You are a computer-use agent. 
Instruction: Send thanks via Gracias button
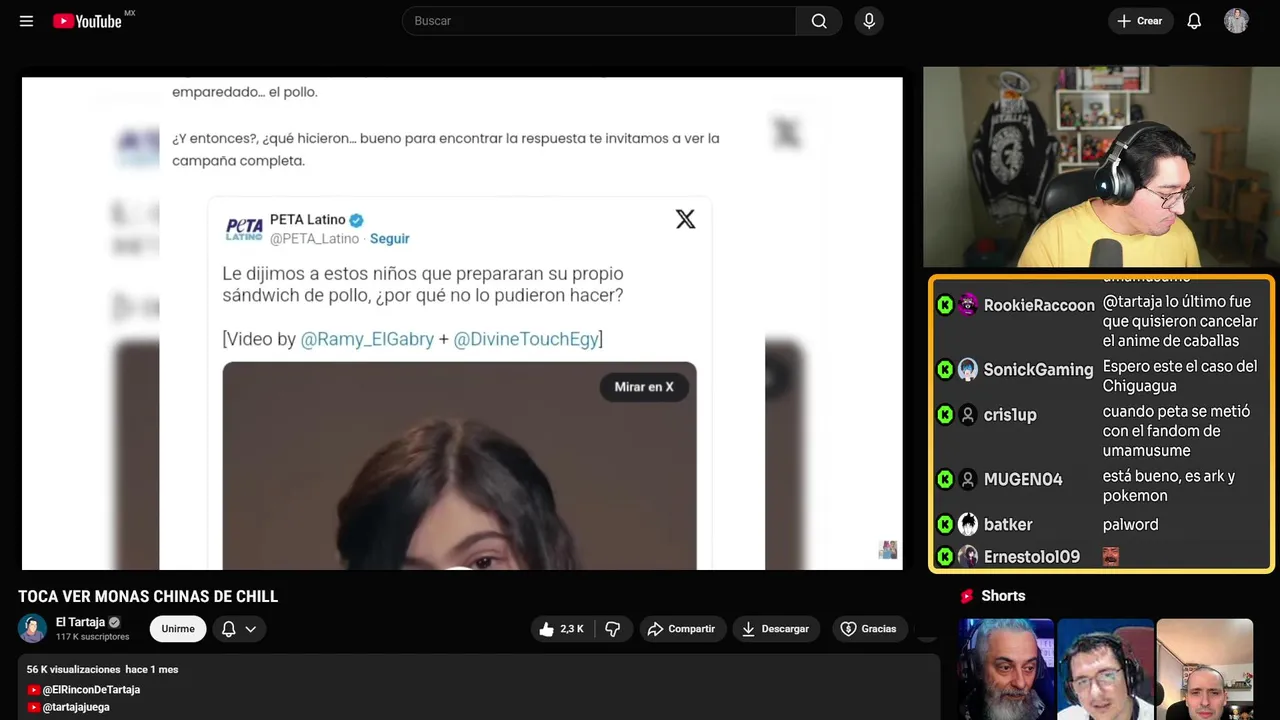[x=868, y=629]
